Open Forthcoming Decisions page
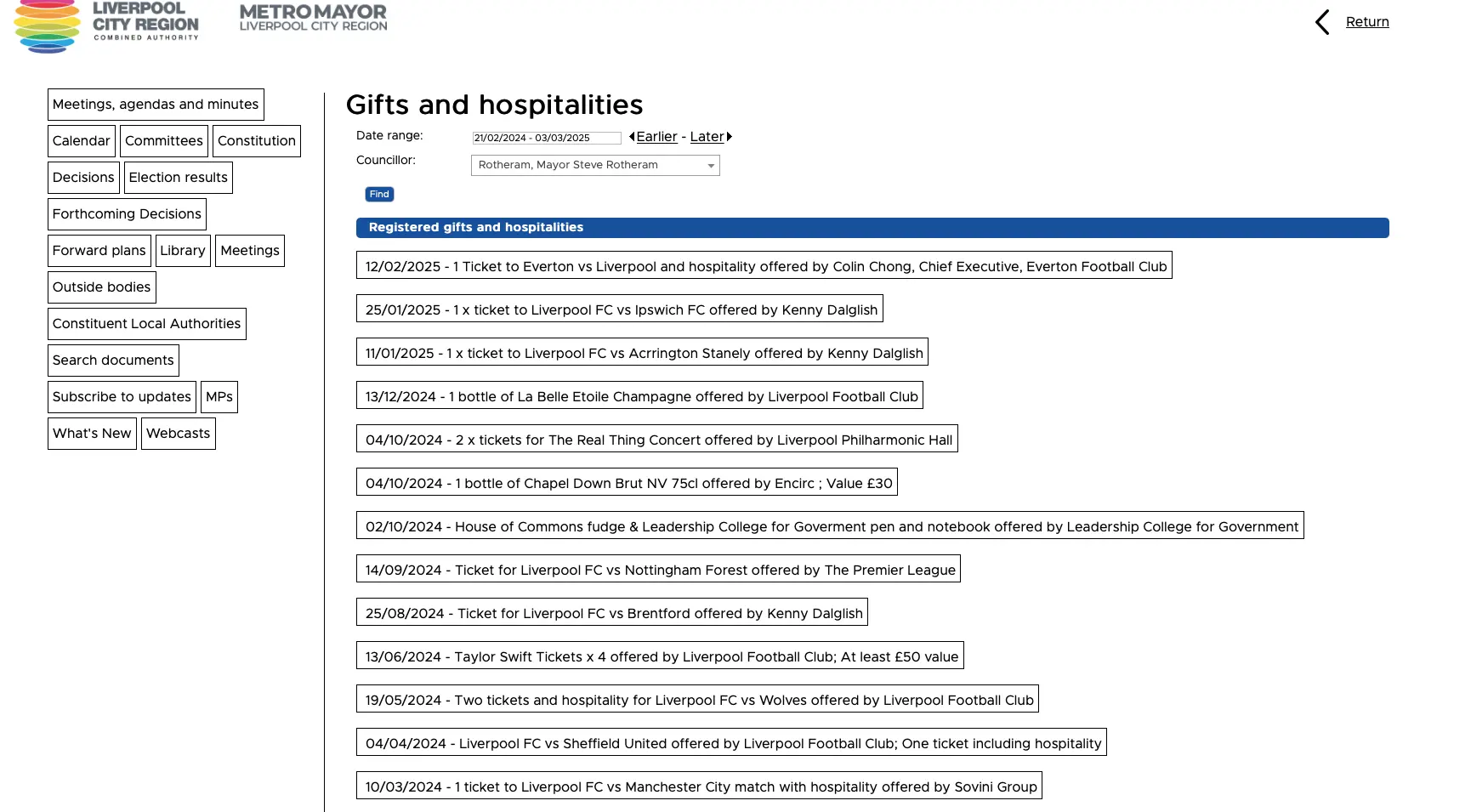Screen dimensions: 1471x812 point(127,214)
